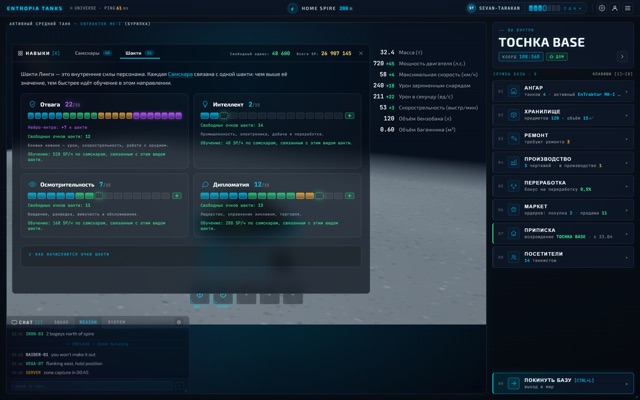The width and height of the screenshot is (640, 400).
Task: Click the Осмотрительность eye icon
Action: [x=32, y=184]
